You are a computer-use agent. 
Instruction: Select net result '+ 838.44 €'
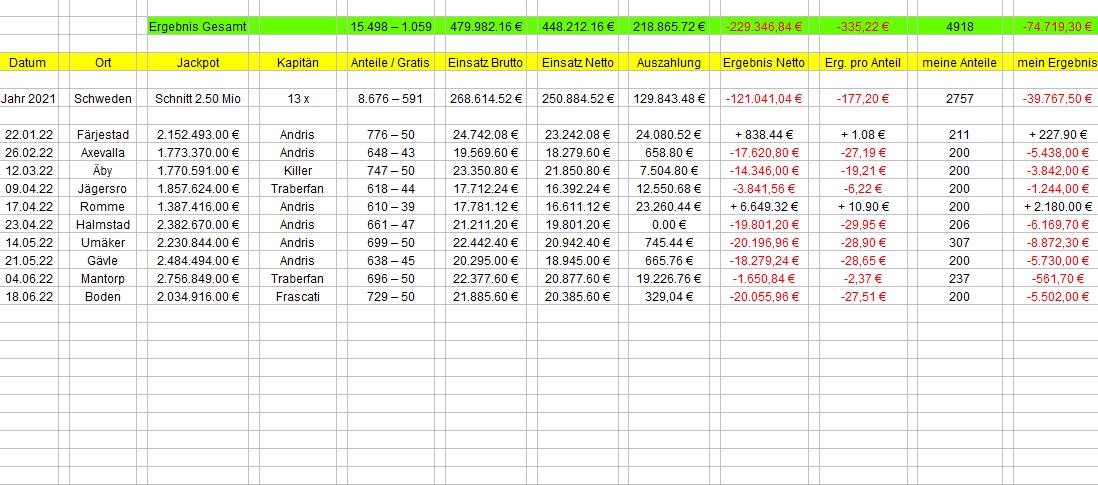coord(763,134)
